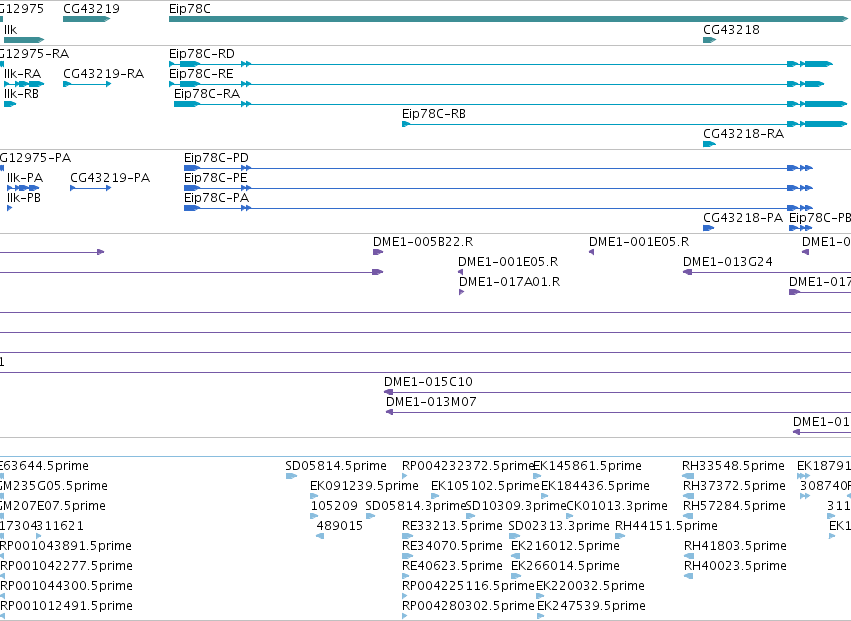Click the CG43219-RA transcript label

[x=104, y=74]
